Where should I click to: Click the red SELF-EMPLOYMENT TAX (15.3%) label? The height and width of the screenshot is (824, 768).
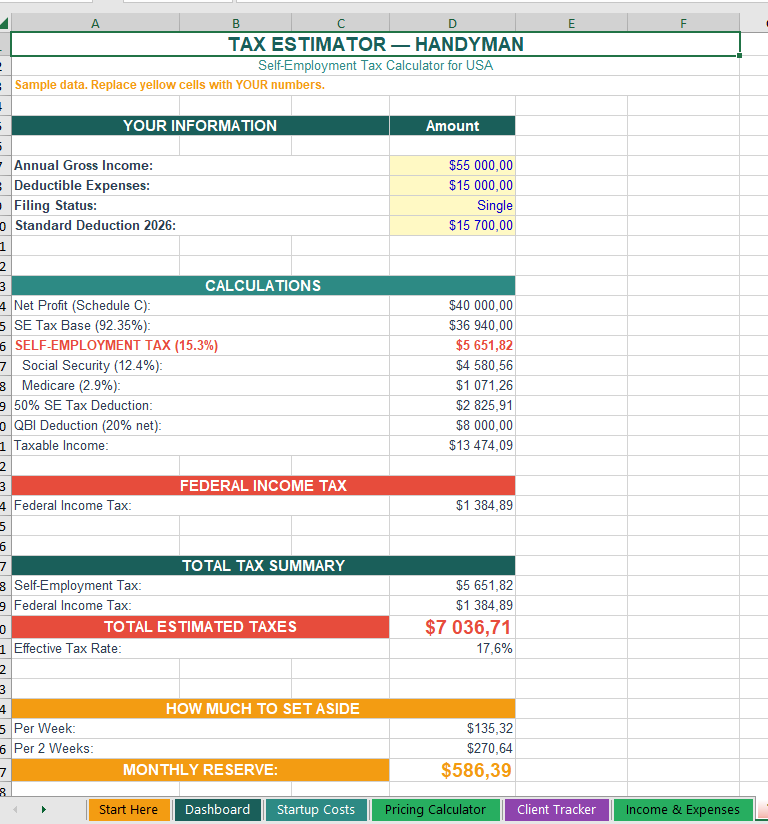tap(116, 345)
